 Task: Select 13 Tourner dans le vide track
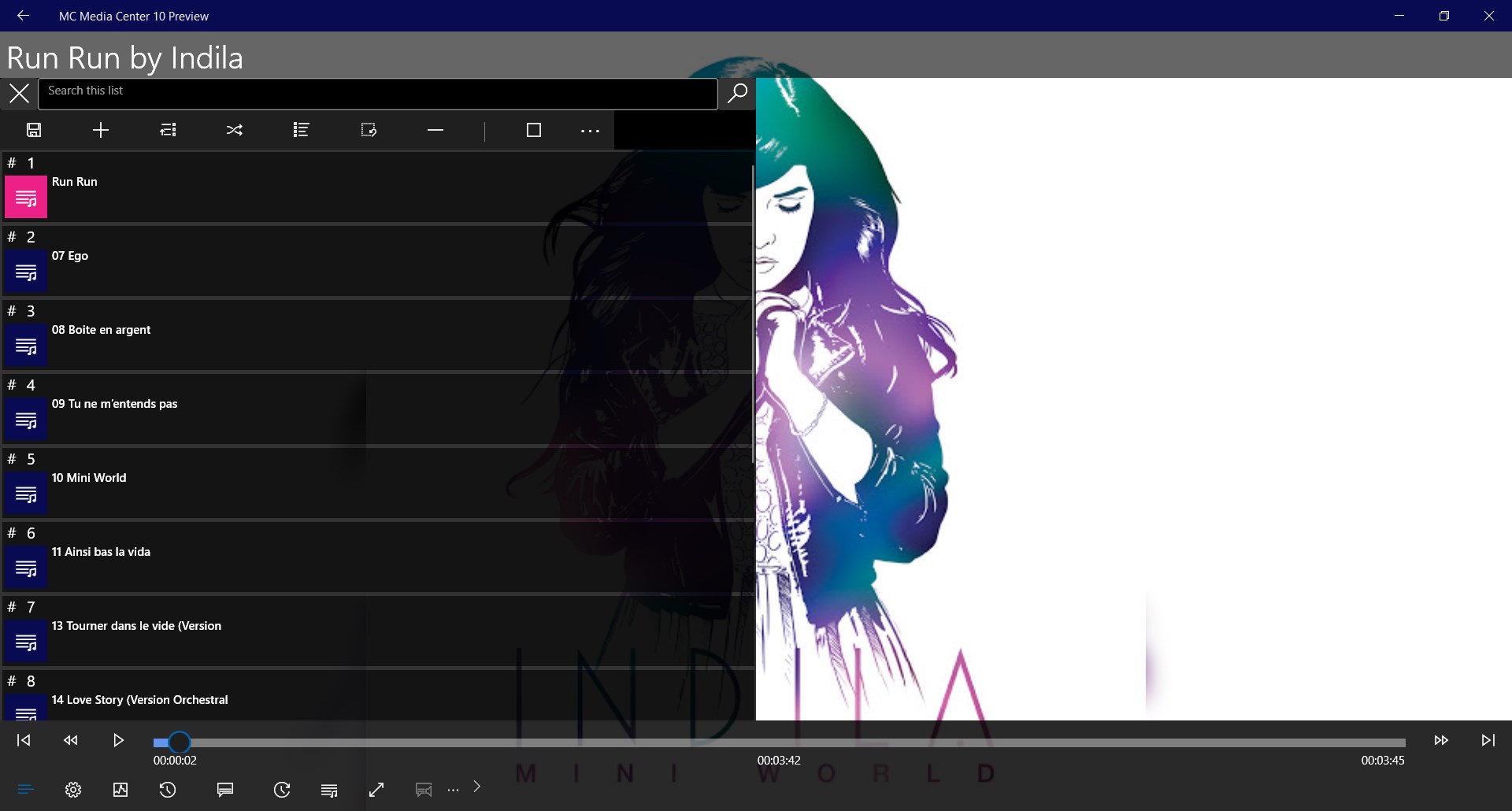[378, 631]
